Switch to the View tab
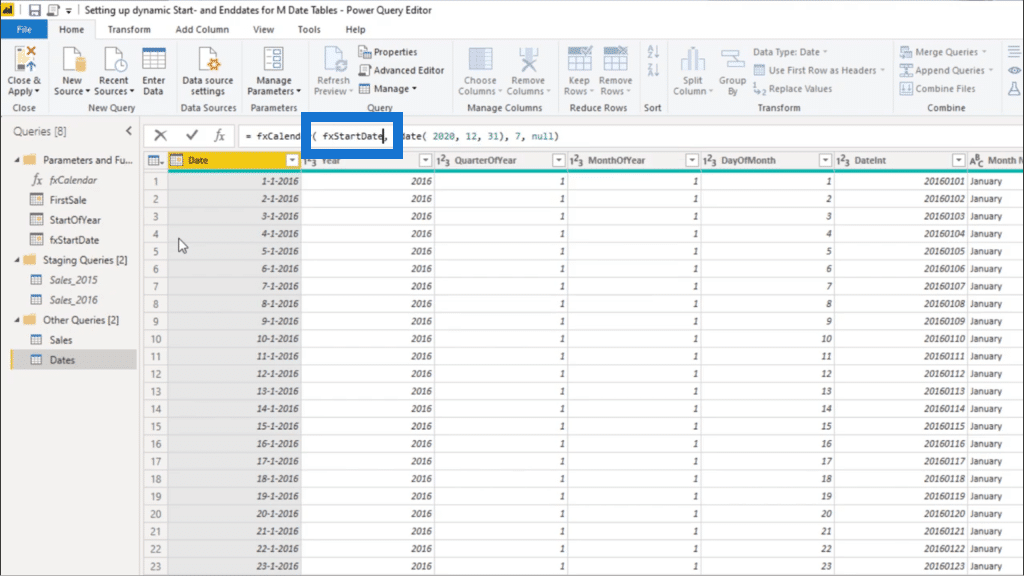The height and width of the screenshot is (576, 1024). pyautogui.click(x=263, y=29)
